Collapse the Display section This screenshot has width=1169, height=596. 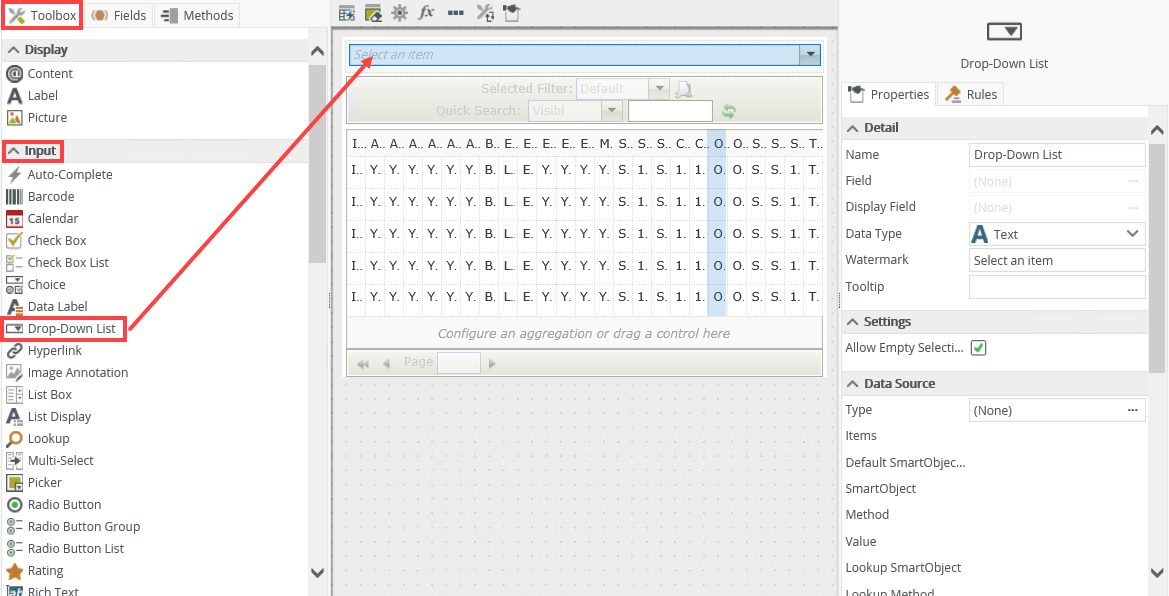[x=13, y=50]
